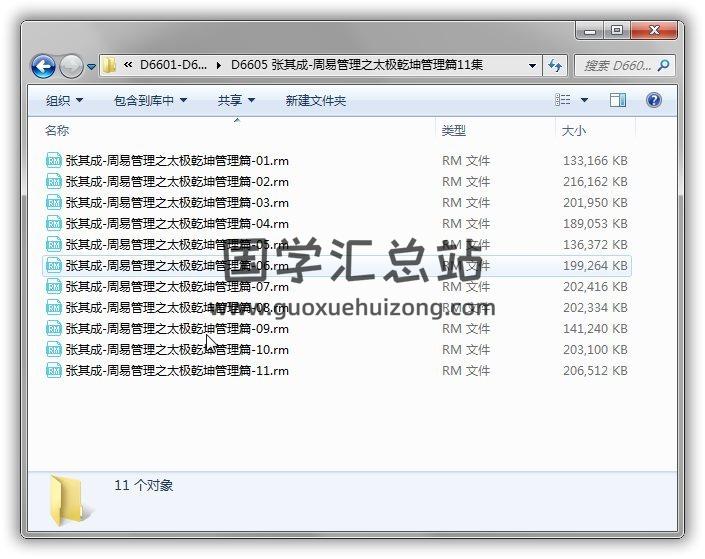Sort by the 名称 column header
Viewport: 705px width, 559px height.
(x=57, y=131)
